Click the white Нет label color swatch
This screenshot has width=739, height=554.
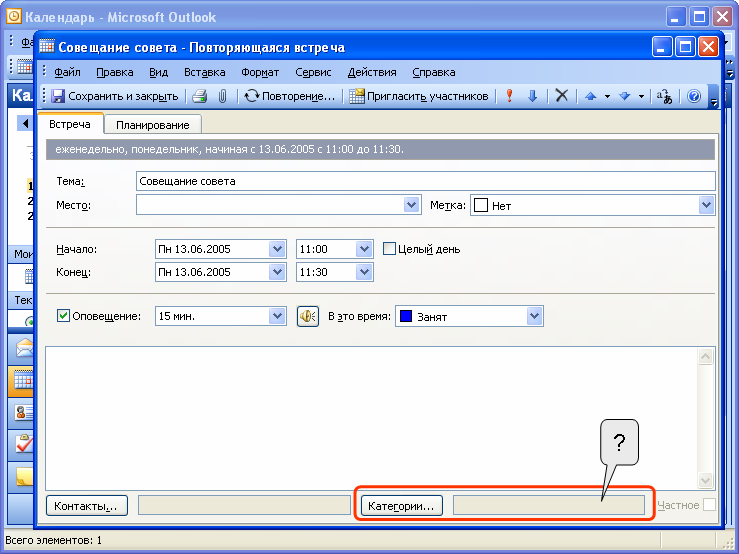click(480, 205)
